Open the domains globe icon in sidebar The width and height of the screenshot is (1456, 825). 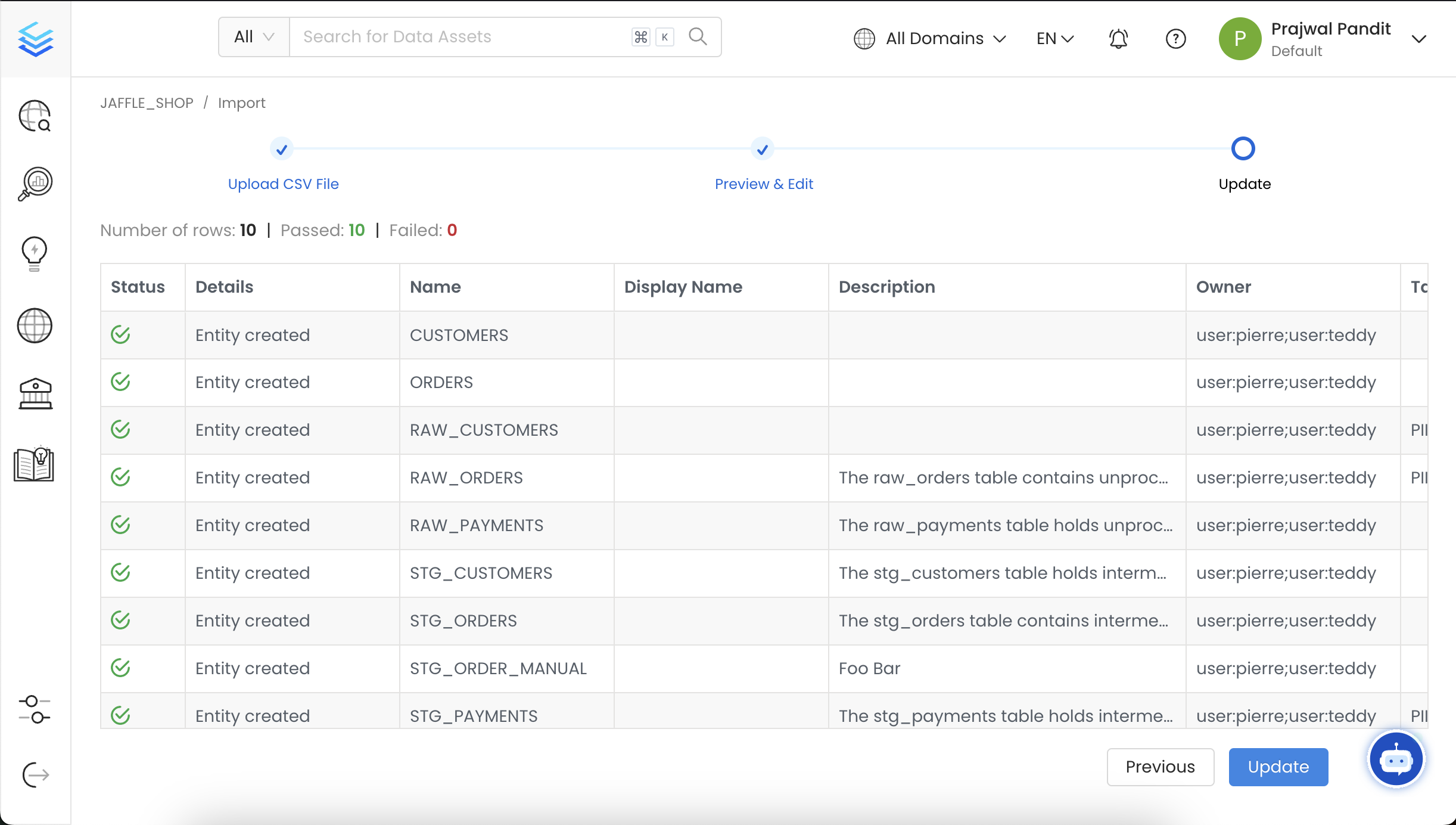tap(34, 325)
